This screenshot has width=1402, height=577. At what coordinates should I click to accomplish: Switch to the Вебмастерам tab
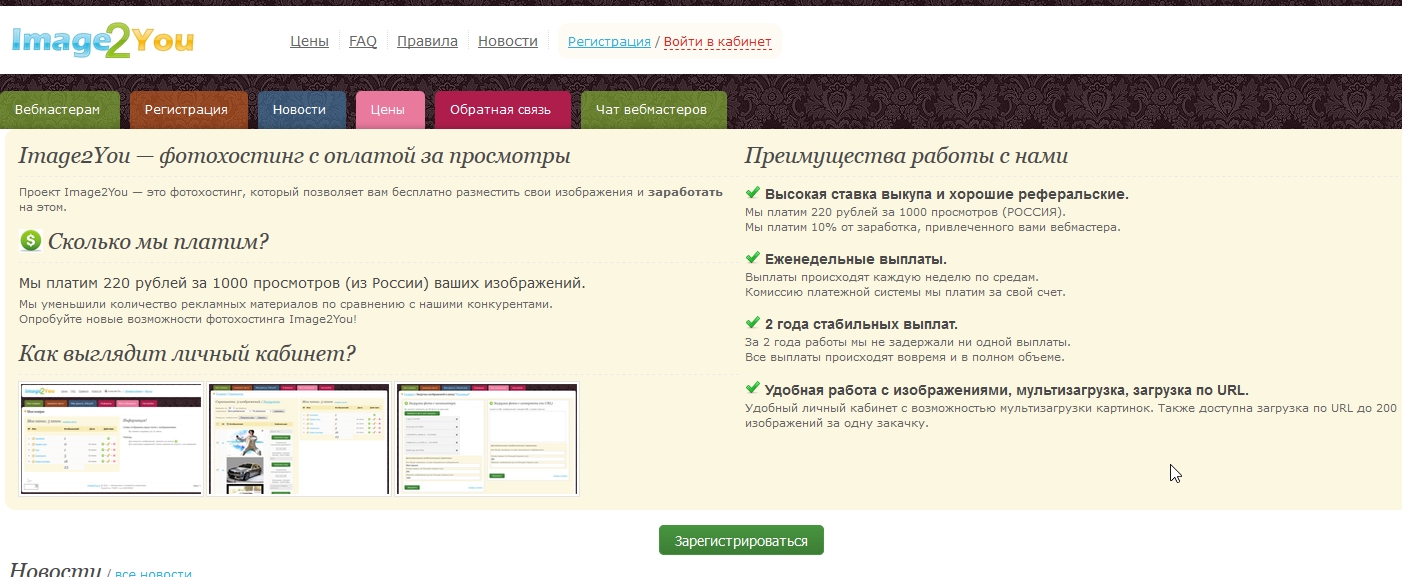58,110
